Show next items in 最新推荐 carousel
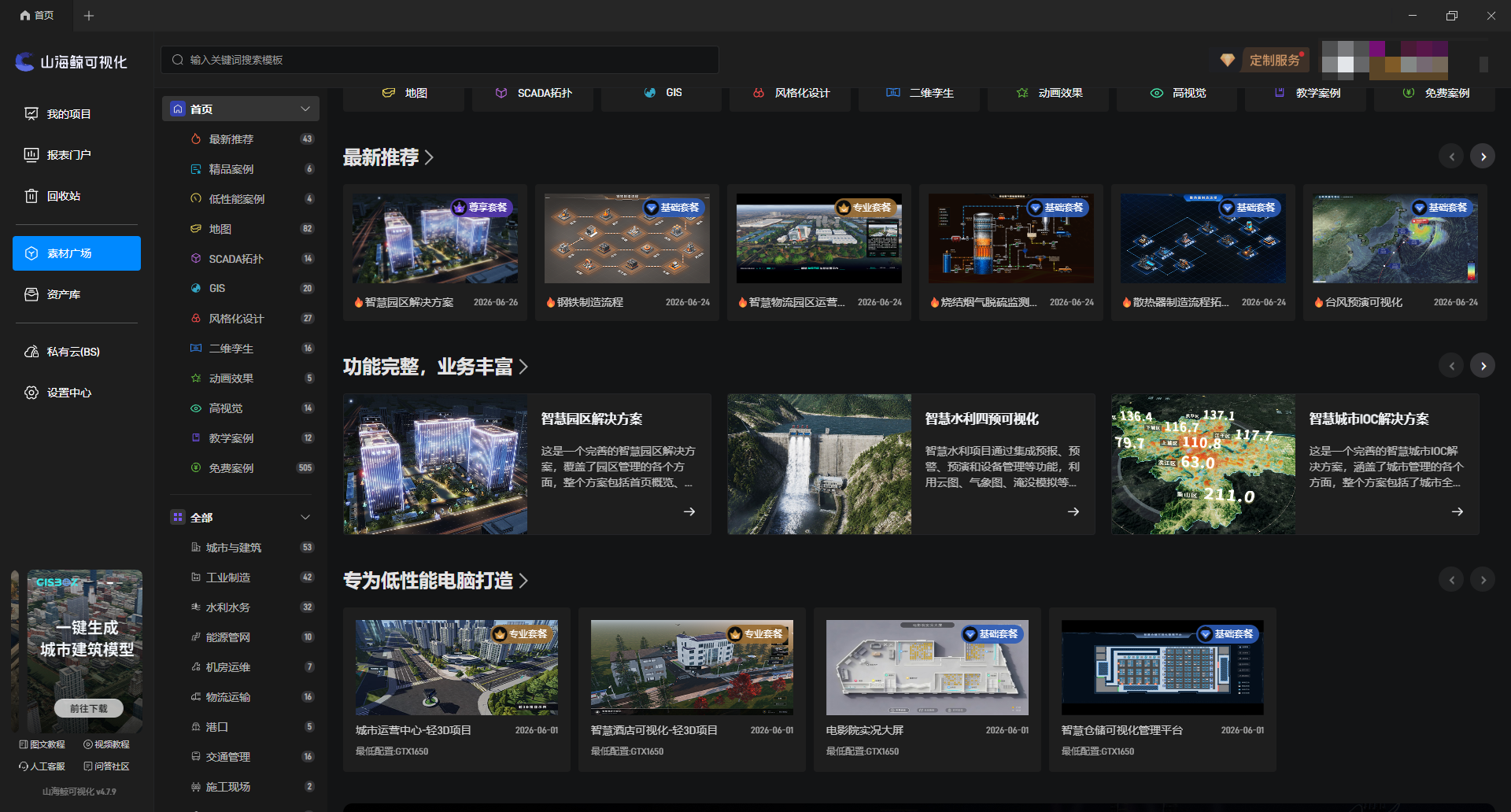This screenshot has height=812, width=1511. click(1483, 157)
